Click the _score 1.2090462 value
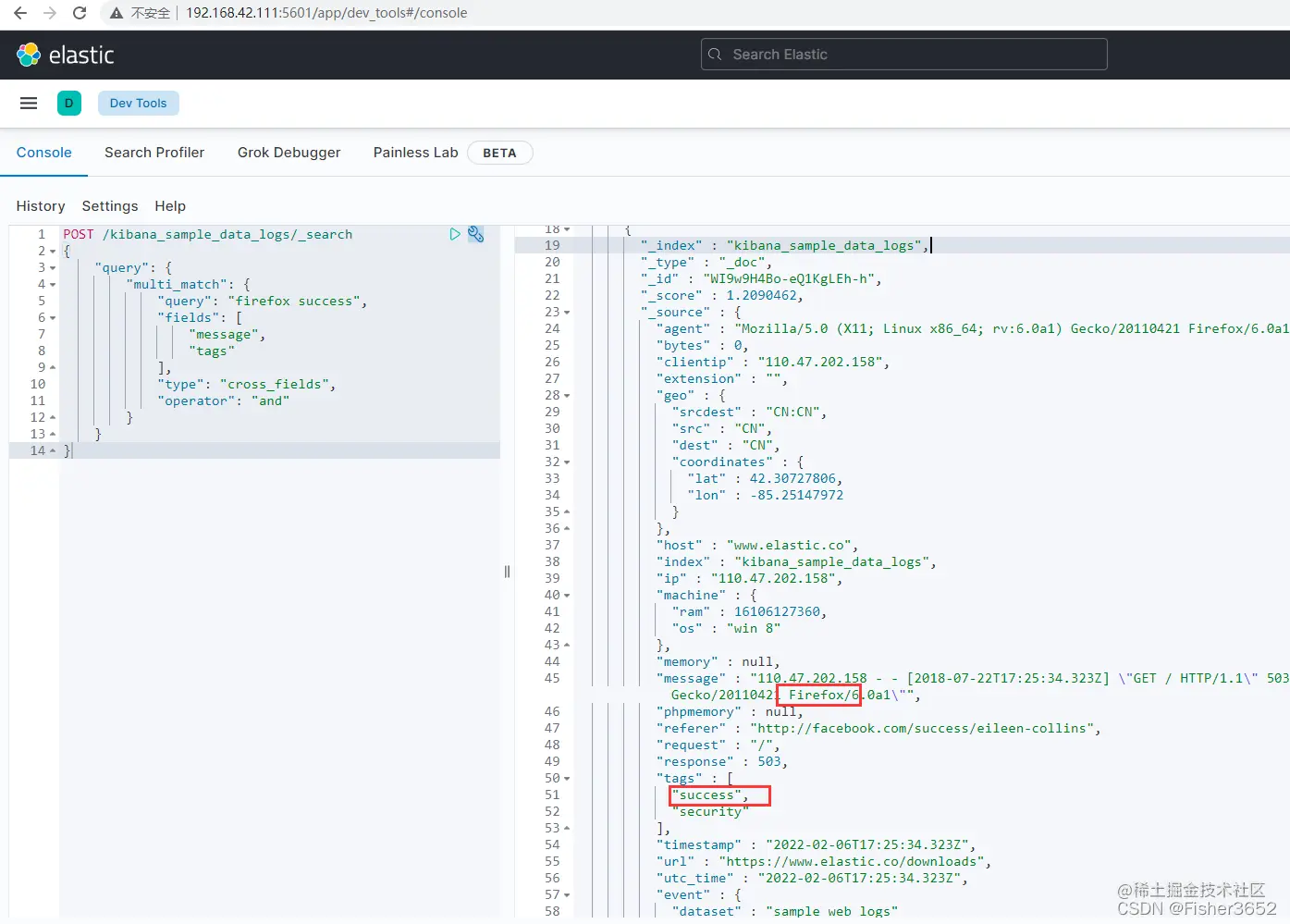Screen dimensions: 1290x924 click(x=762, y=296)
